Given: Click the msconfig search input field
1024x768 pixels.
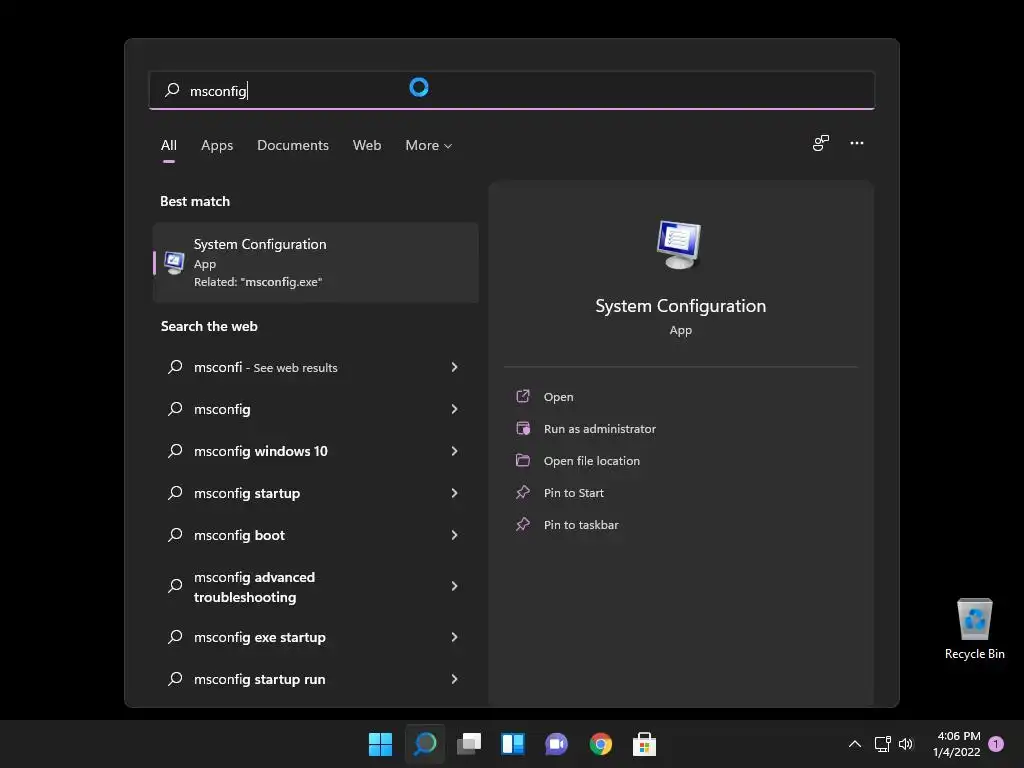Looking at the screenshot, I should [511, 90].
